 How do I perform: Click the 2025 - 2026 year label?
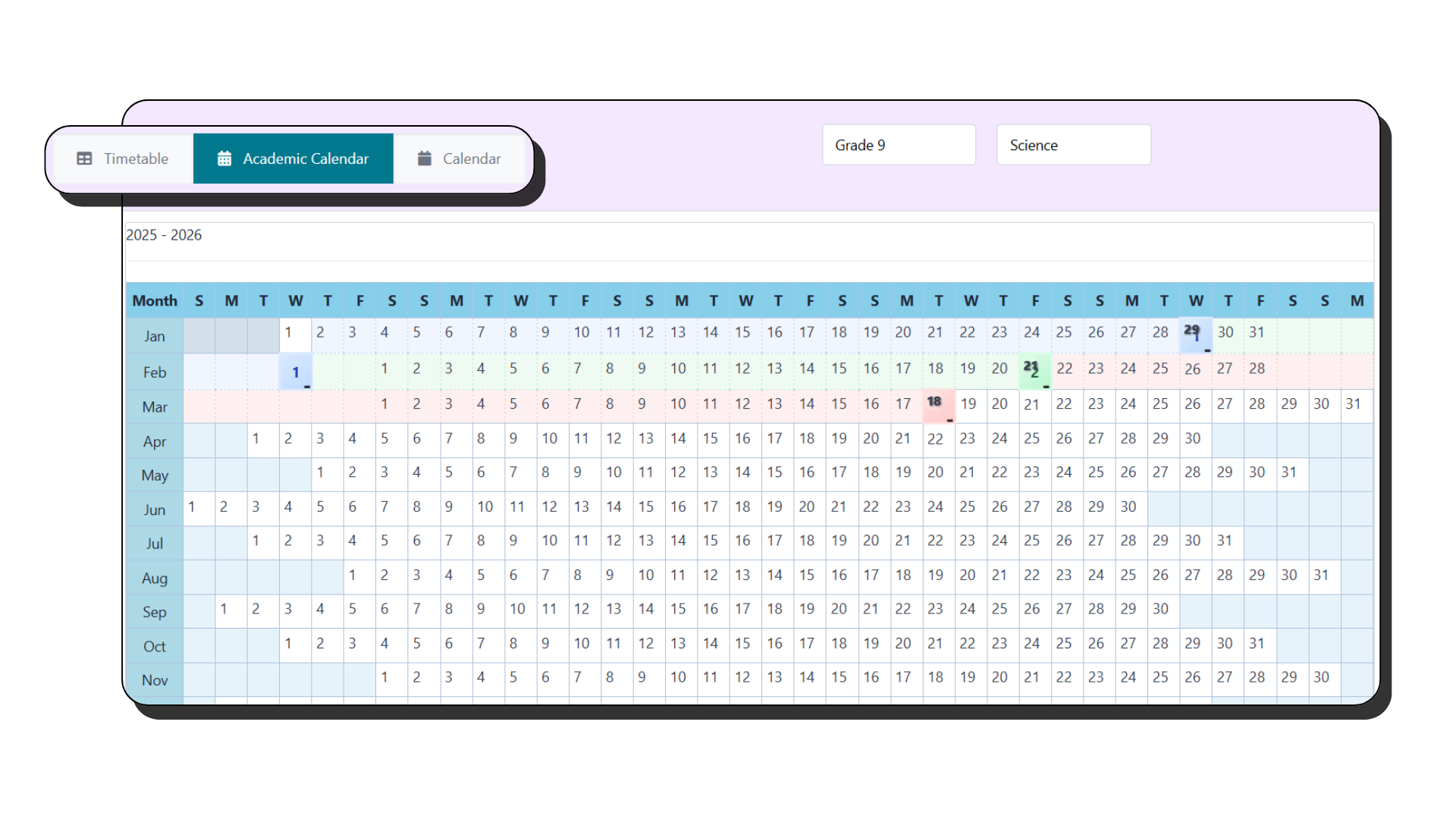[164, 235]
